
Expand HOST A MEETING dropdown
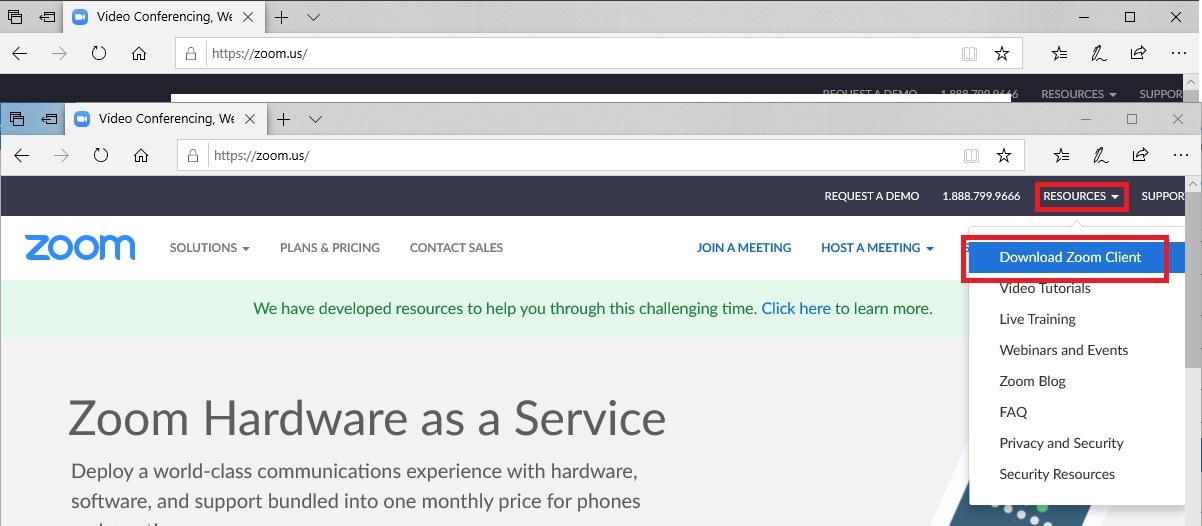[877, 248]
